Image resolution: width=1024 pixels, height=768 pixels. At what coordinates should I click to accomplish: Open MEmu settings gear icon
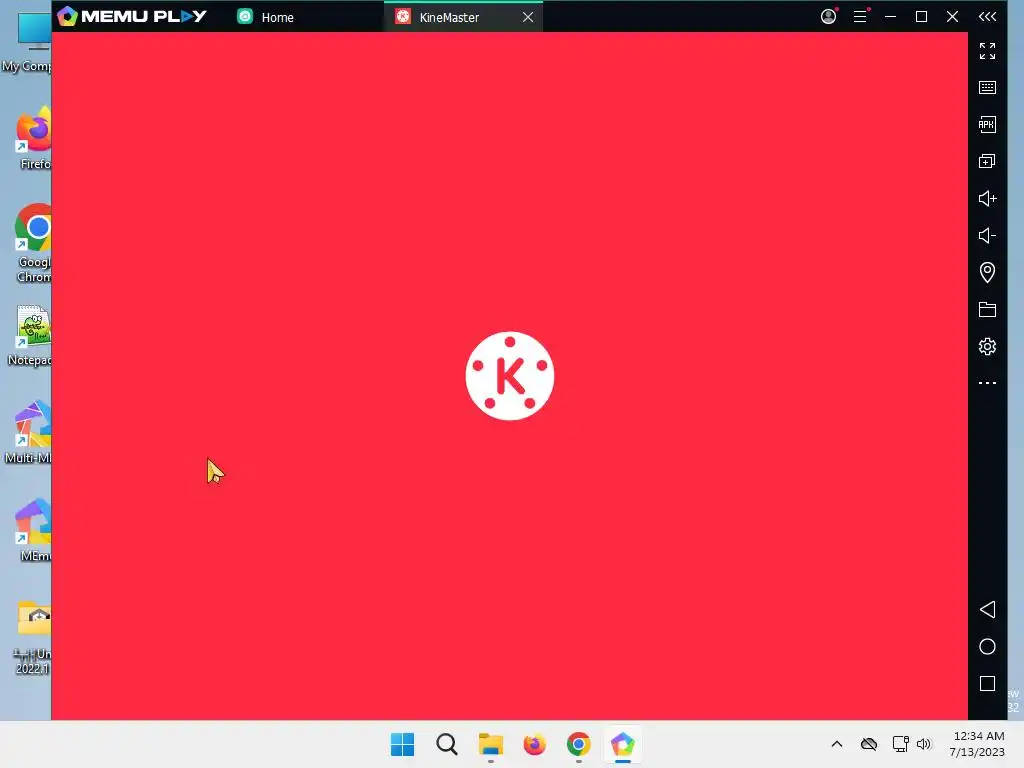click(x=987, y=346)
